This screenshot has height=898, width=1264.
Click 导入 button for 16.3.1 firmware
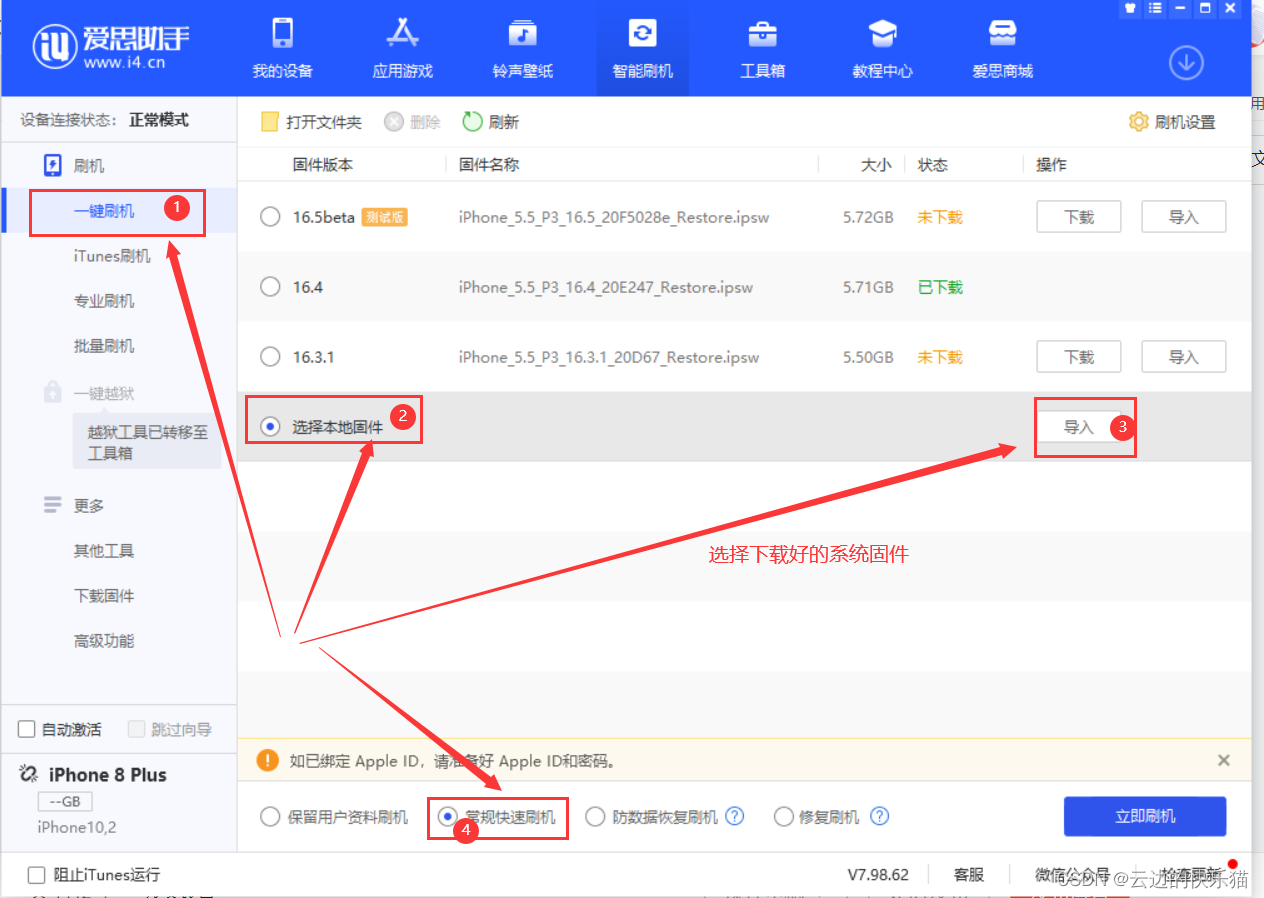coord(1184,357)
